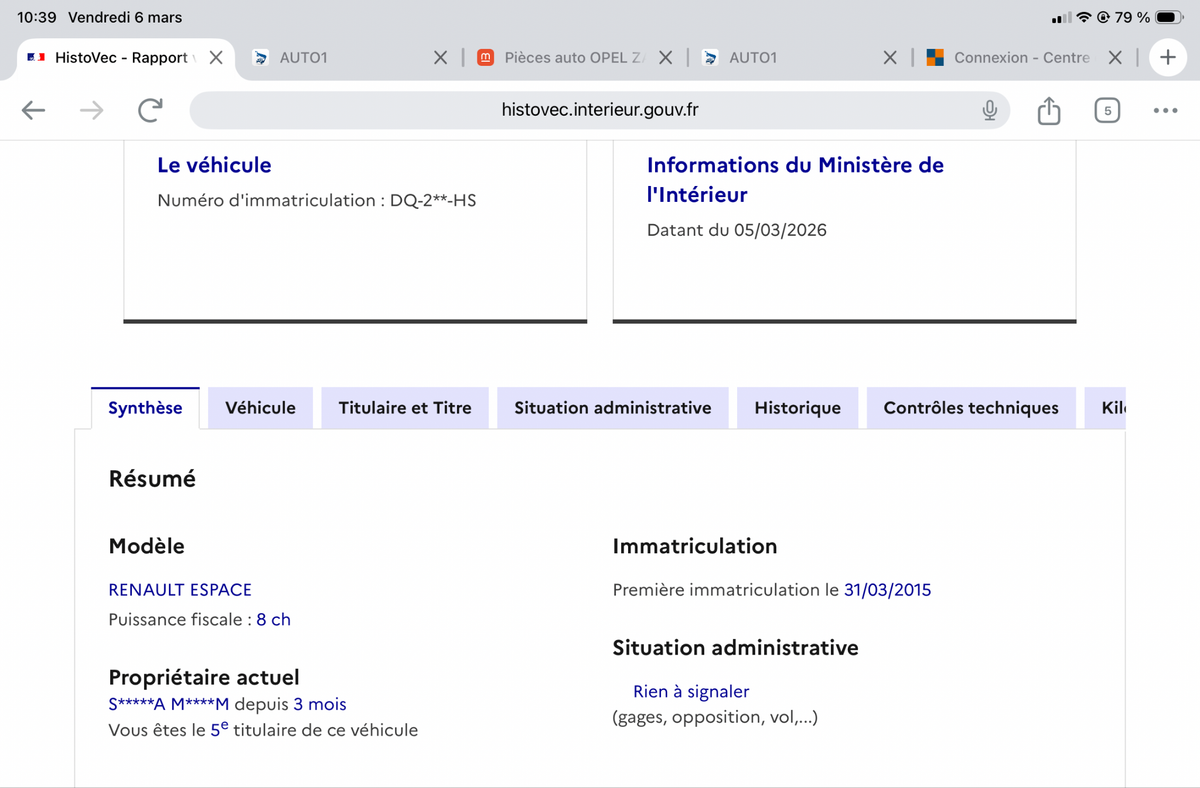Image resolution: width=1200 pixels, height=788 pixels.
Task: Reload the HistoVec page
Action: point(150,110)
